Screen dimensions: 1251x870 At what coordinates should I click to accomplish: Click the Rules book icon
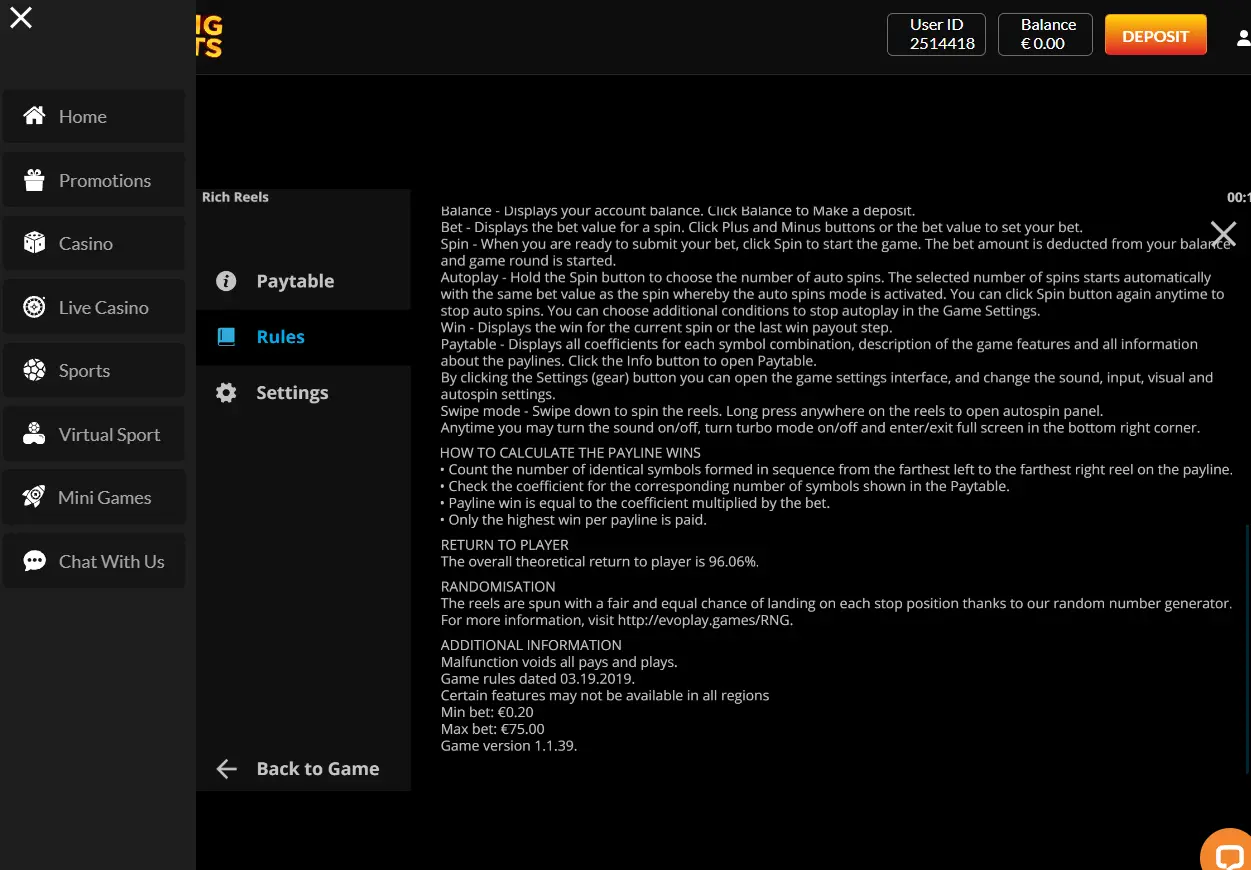tap(226, 337)
